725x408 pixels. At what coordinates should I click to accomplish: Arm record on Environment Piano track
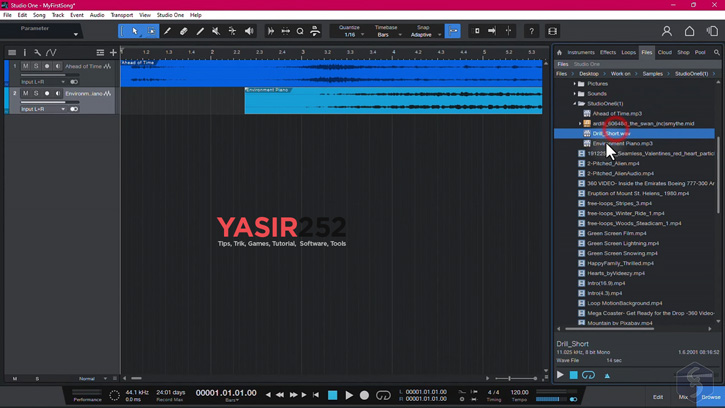[47, 93]
